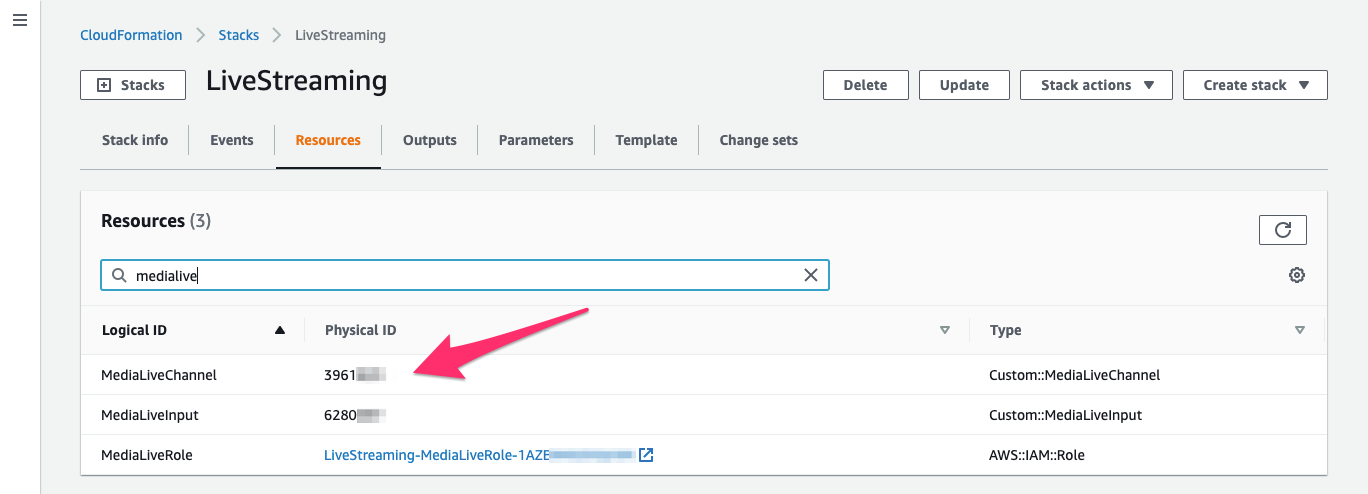Click the Logical ID column header
Screen dimensions: 1368x494
point(134,330)
